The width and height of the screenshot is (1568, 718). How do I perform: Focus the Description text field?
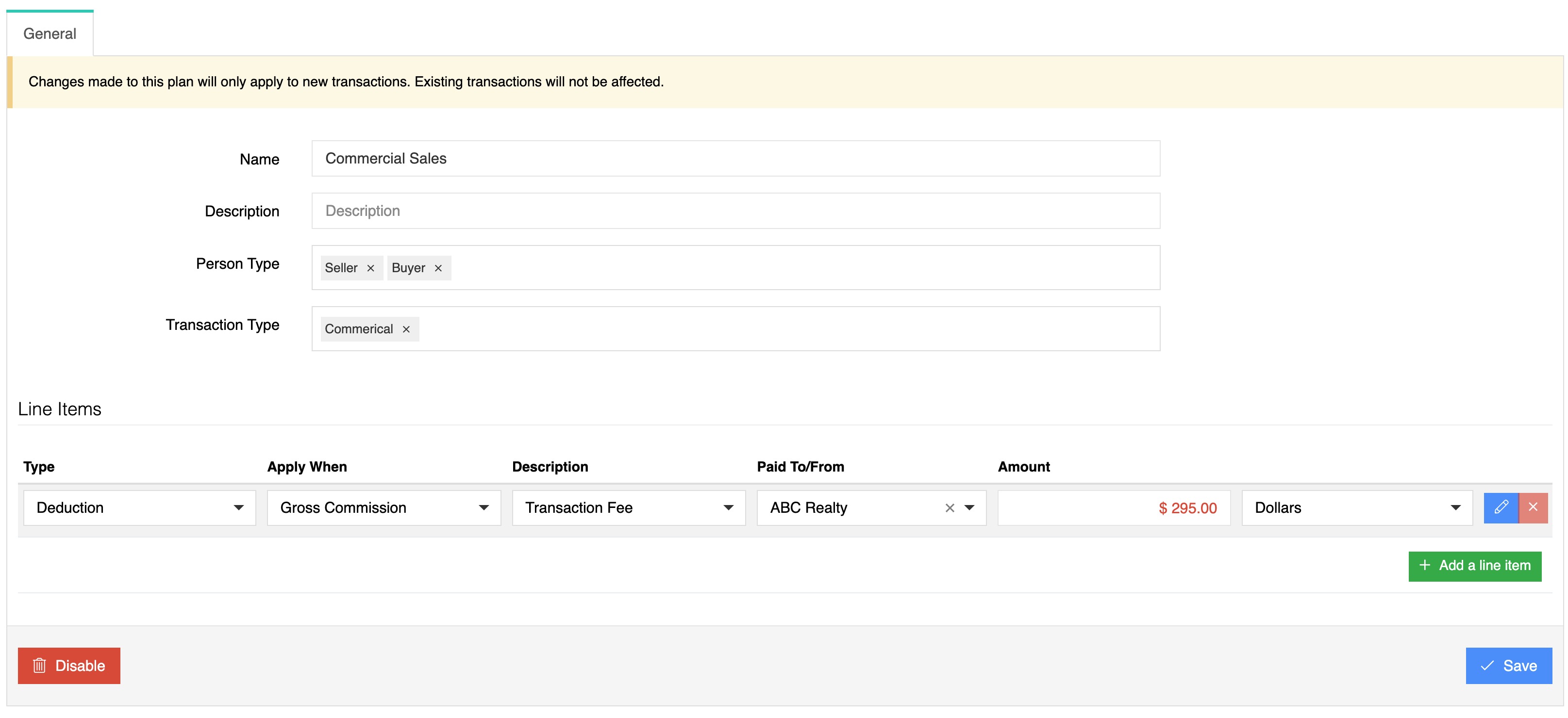coord(735,211)
